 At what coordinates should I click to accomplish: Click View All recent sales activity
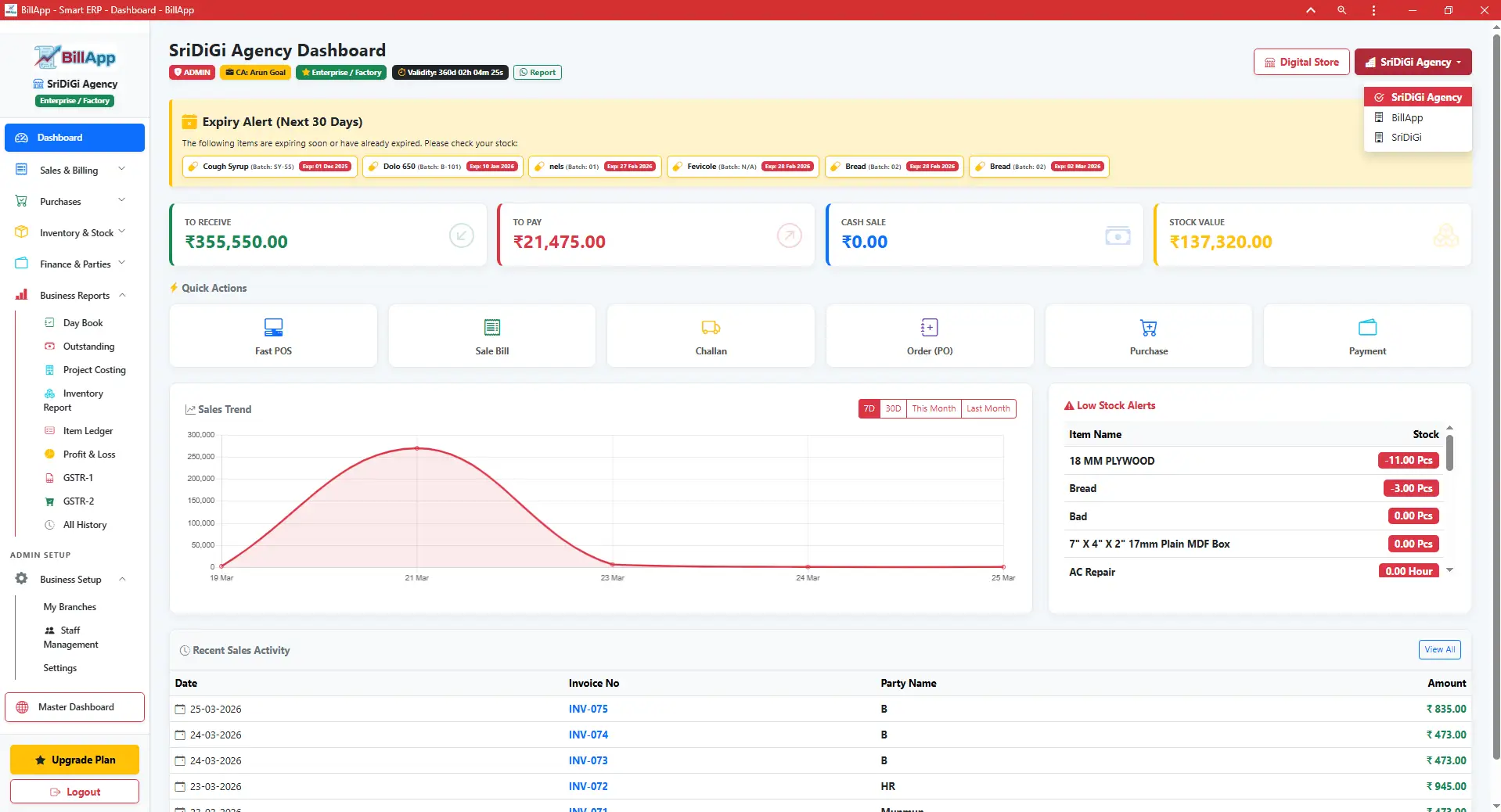coord(1438,649)
